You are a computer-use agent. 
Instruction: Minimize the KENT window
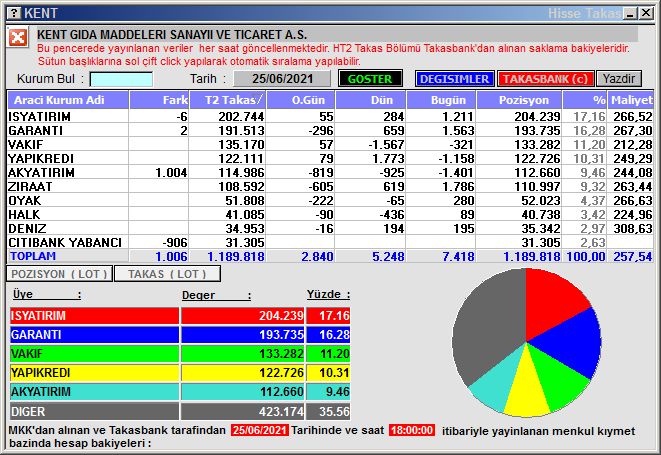coord(631,13)
